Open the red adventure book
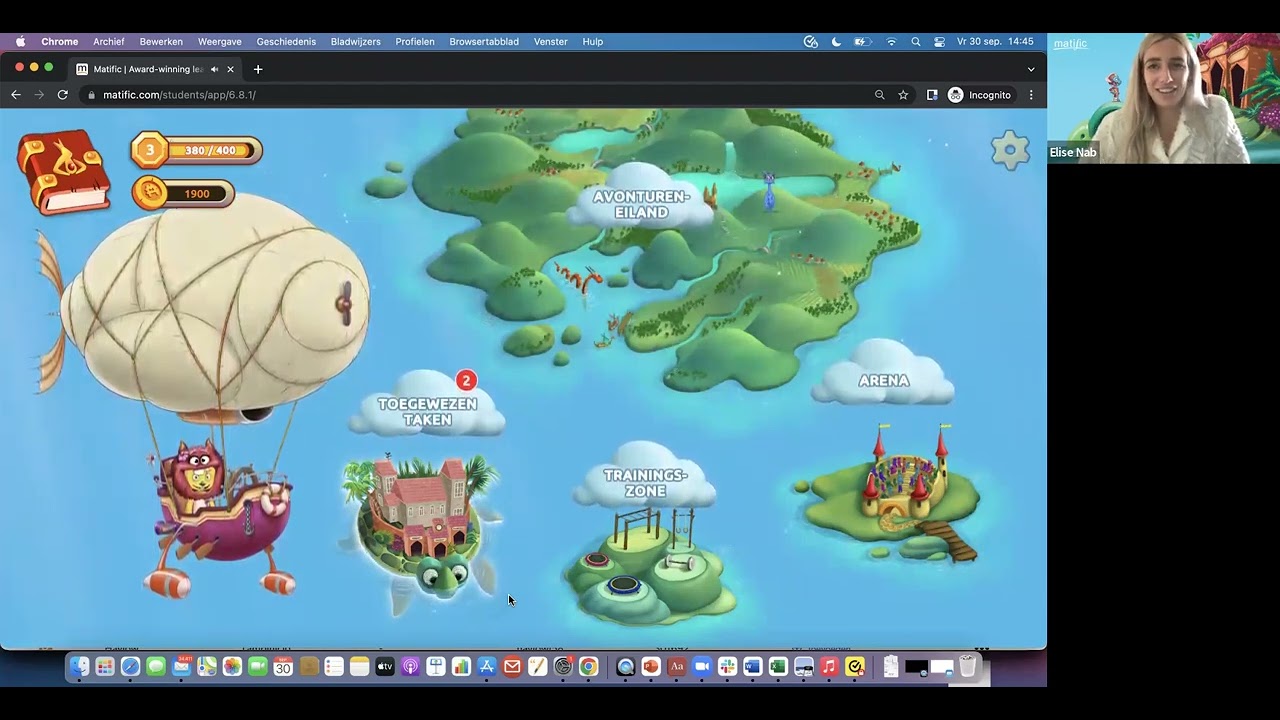The height and width of the screenshot is (720, 1280). (64, 171)
